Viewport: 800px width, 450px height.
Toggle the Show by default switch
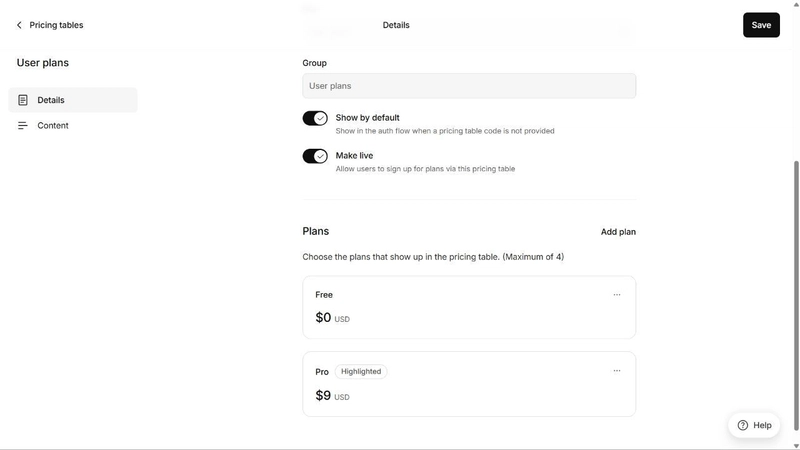pos(315,118)
